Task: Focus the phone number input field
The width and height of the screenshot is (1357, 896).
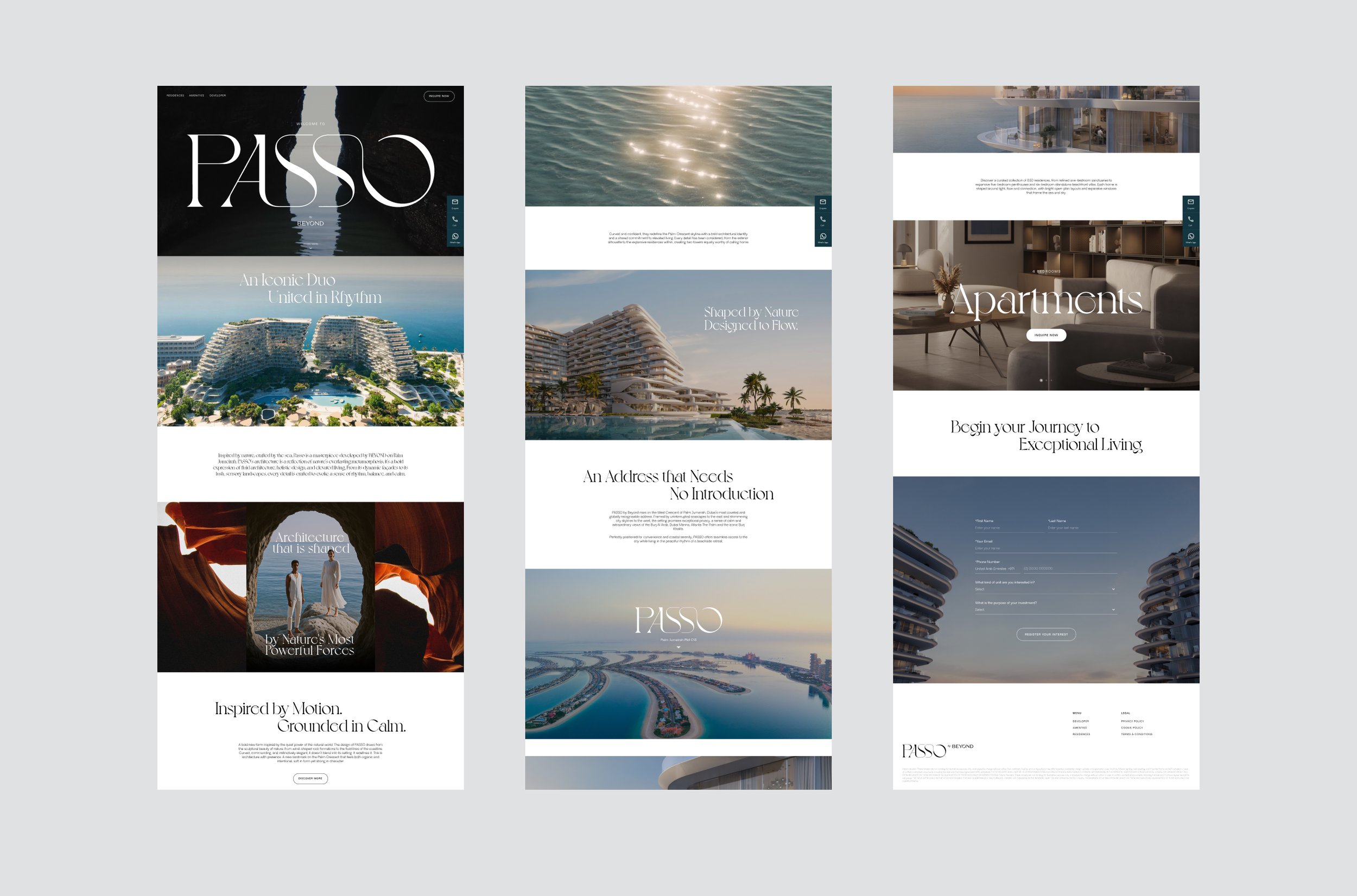Action: pos(1070,569)
